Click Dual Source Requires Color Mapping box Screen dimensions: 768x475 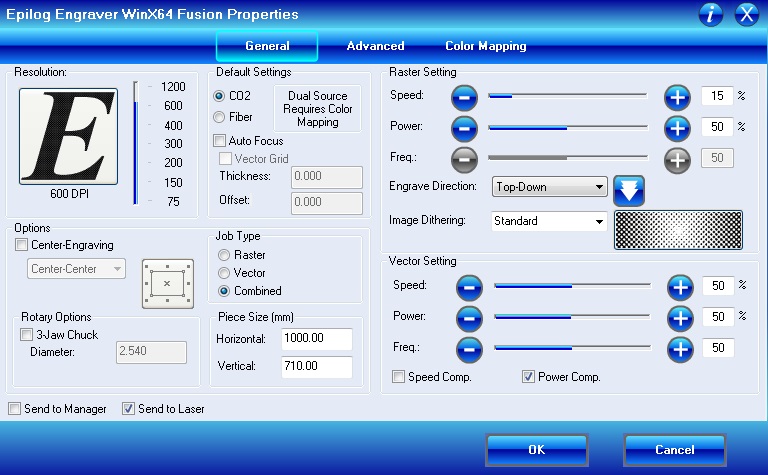pyautogui.click(x=317, y=109)
